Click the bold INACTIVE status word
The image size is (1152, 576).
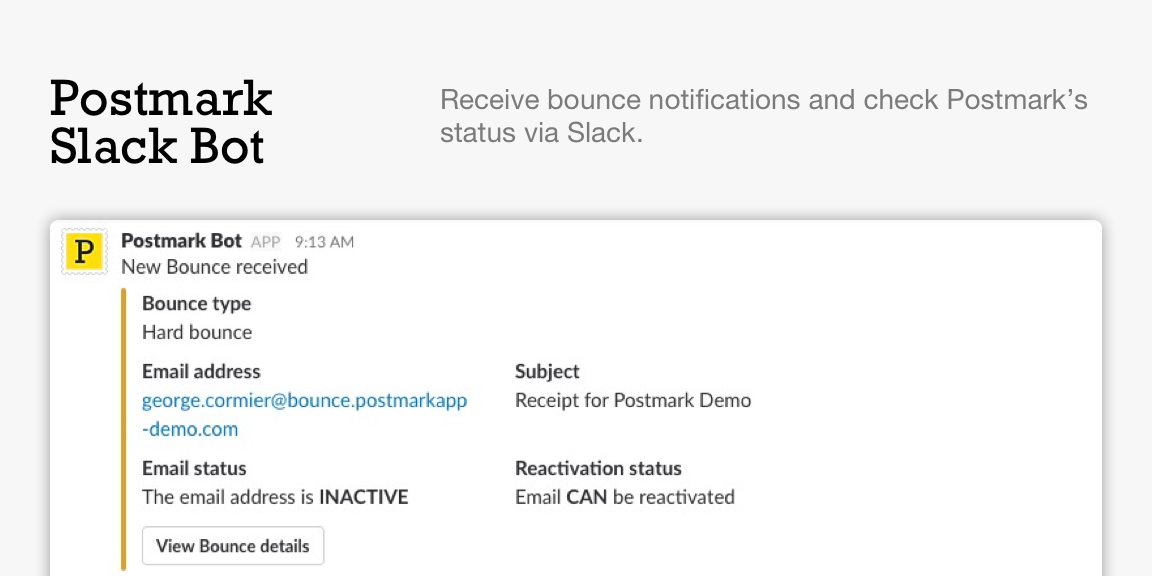tap(363, 497)
